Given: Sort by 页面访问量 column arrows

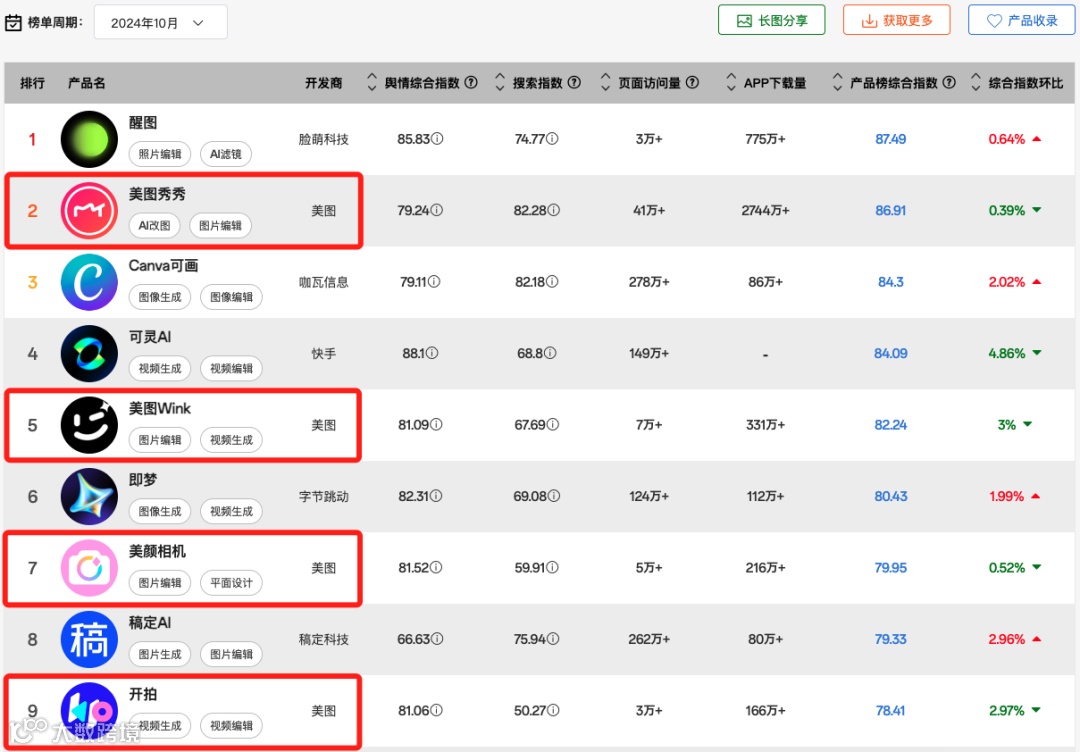Looking at the screenshot, I should coord(605,83).
